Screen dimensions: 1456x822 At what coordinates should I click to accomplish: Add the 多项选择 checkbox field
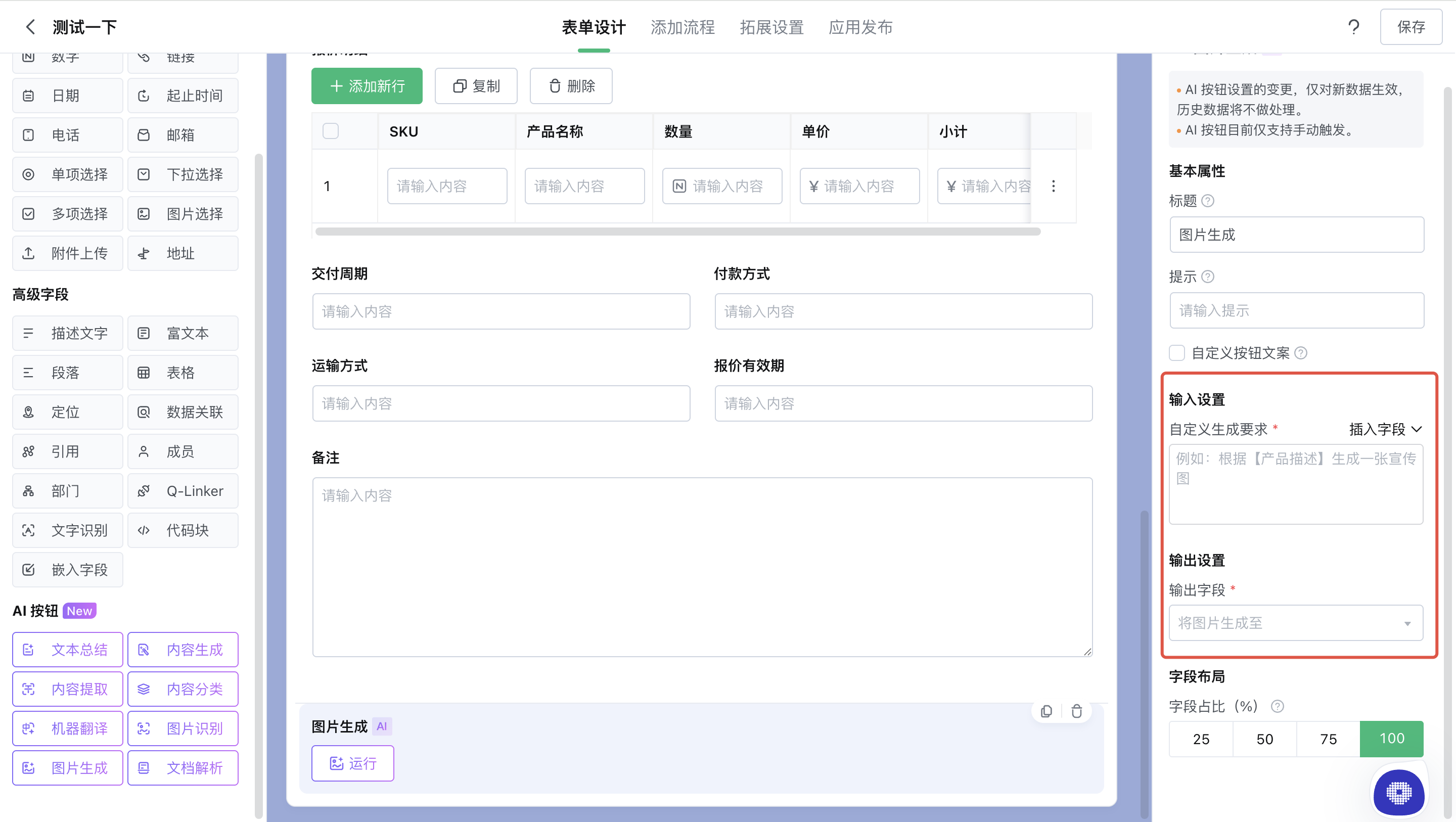[67, 214]
